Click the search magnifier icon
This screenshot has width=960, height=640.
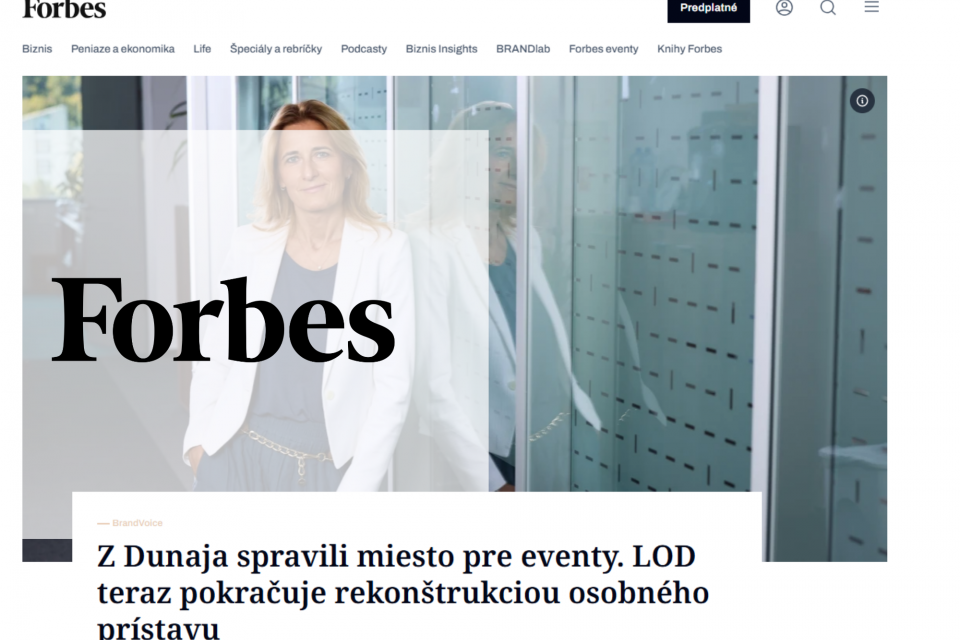coord(828,7)
